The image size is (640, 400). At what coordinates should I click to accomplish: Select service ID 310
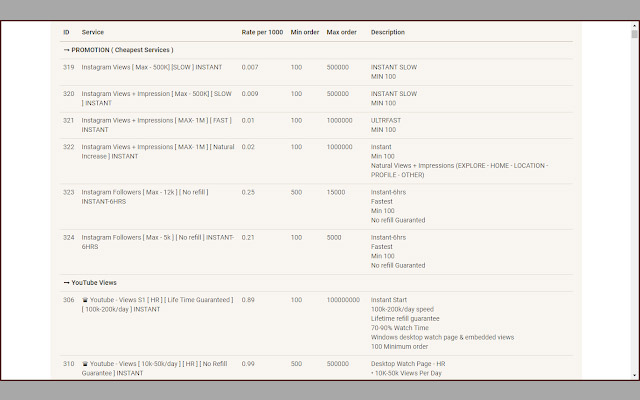point(69,364)
